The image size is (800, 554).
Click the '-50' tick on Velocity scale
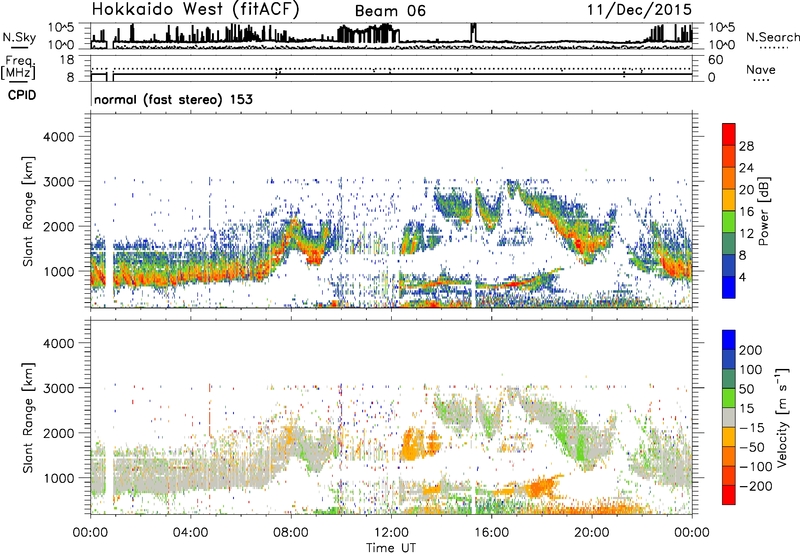[752, 447]
